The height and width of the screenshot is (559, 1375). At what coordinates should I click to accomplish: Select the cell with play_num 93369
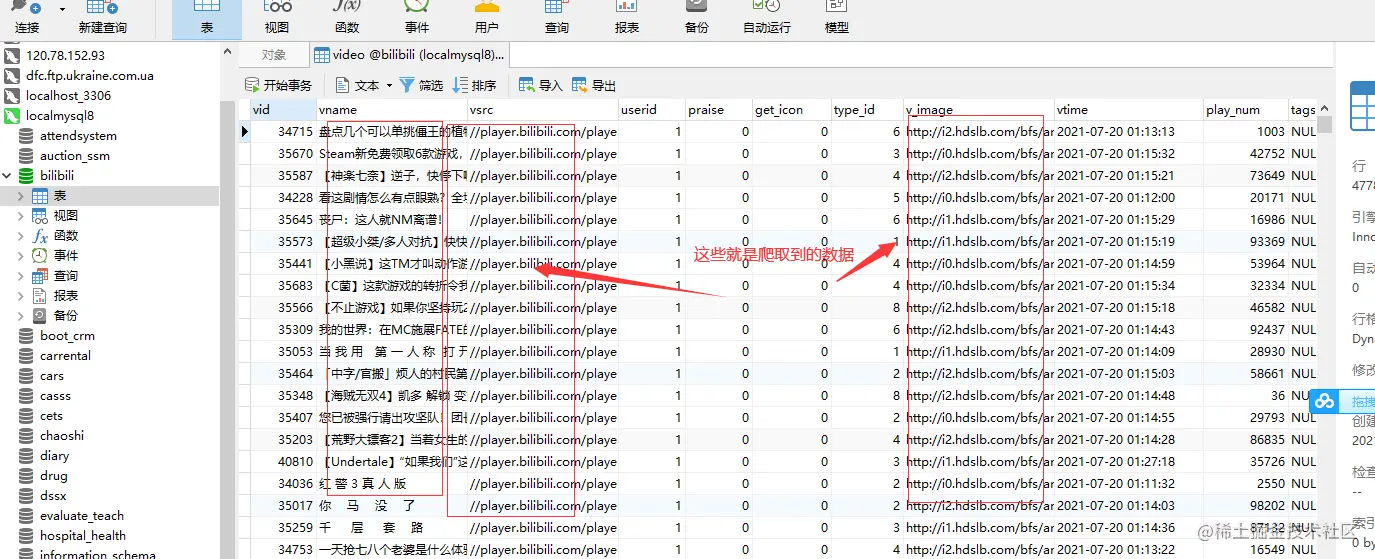(1246, 242)
